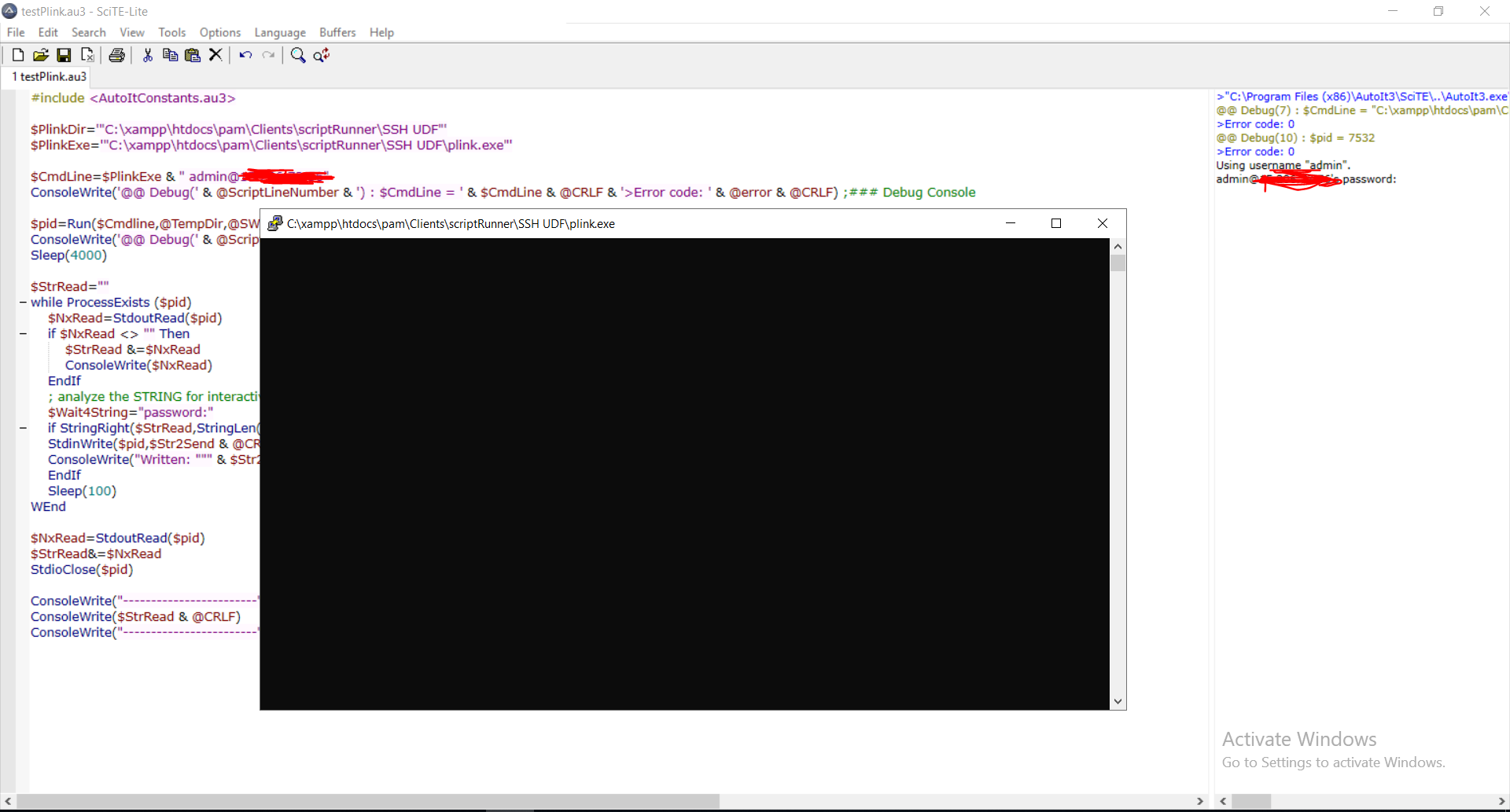
Task: Click the 'Sleep(4000)' code line
Action: point(68,255)
